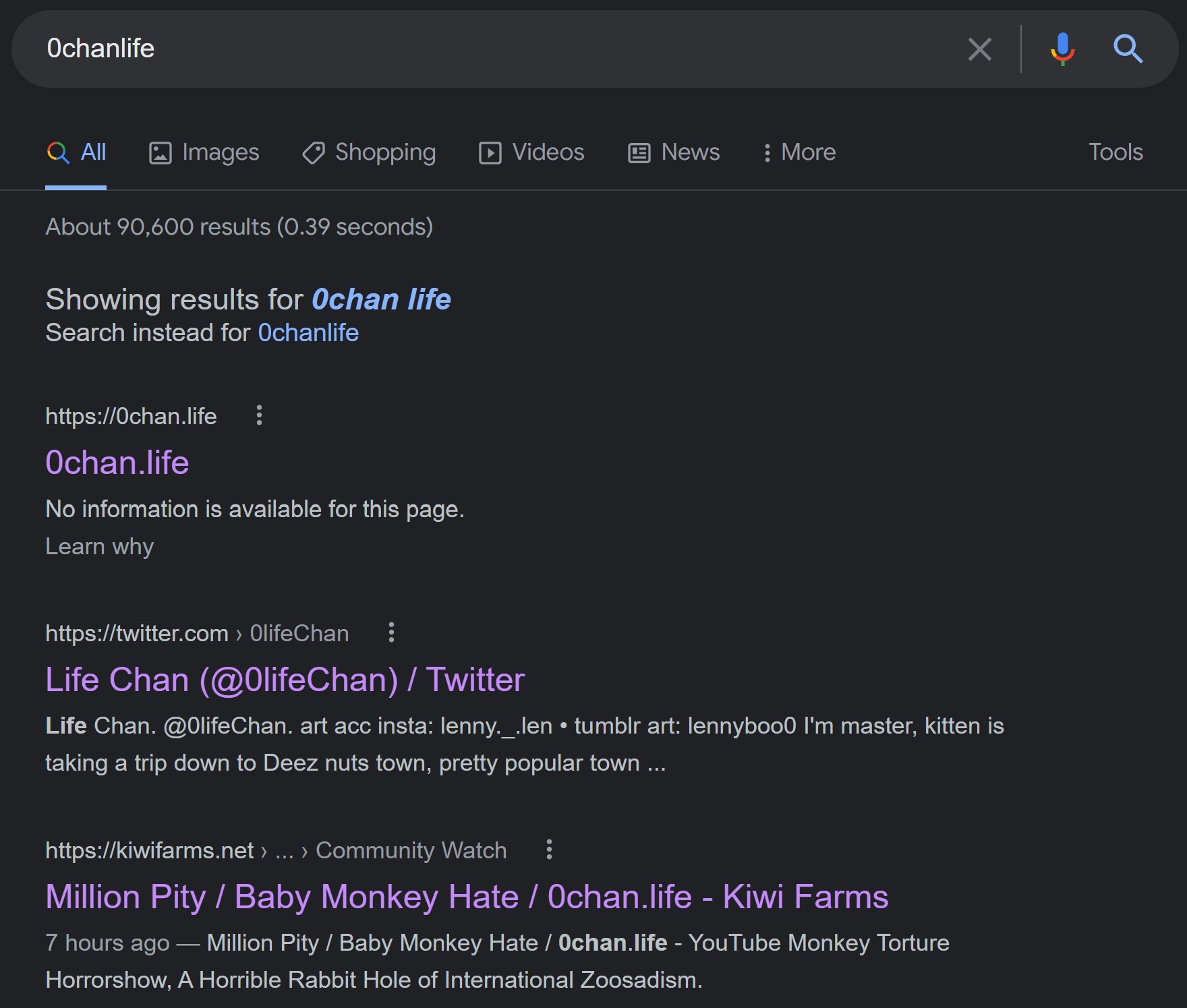Clear the search box with the X icon
The image size is (1187, 1008).
pos(979,49)
